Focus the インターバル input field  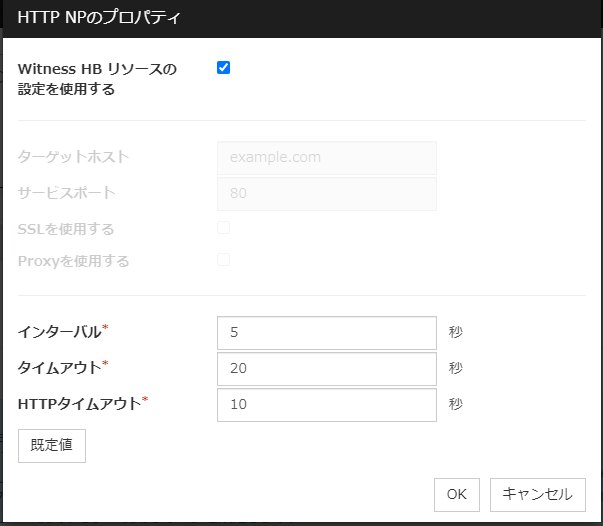[327, 333]
